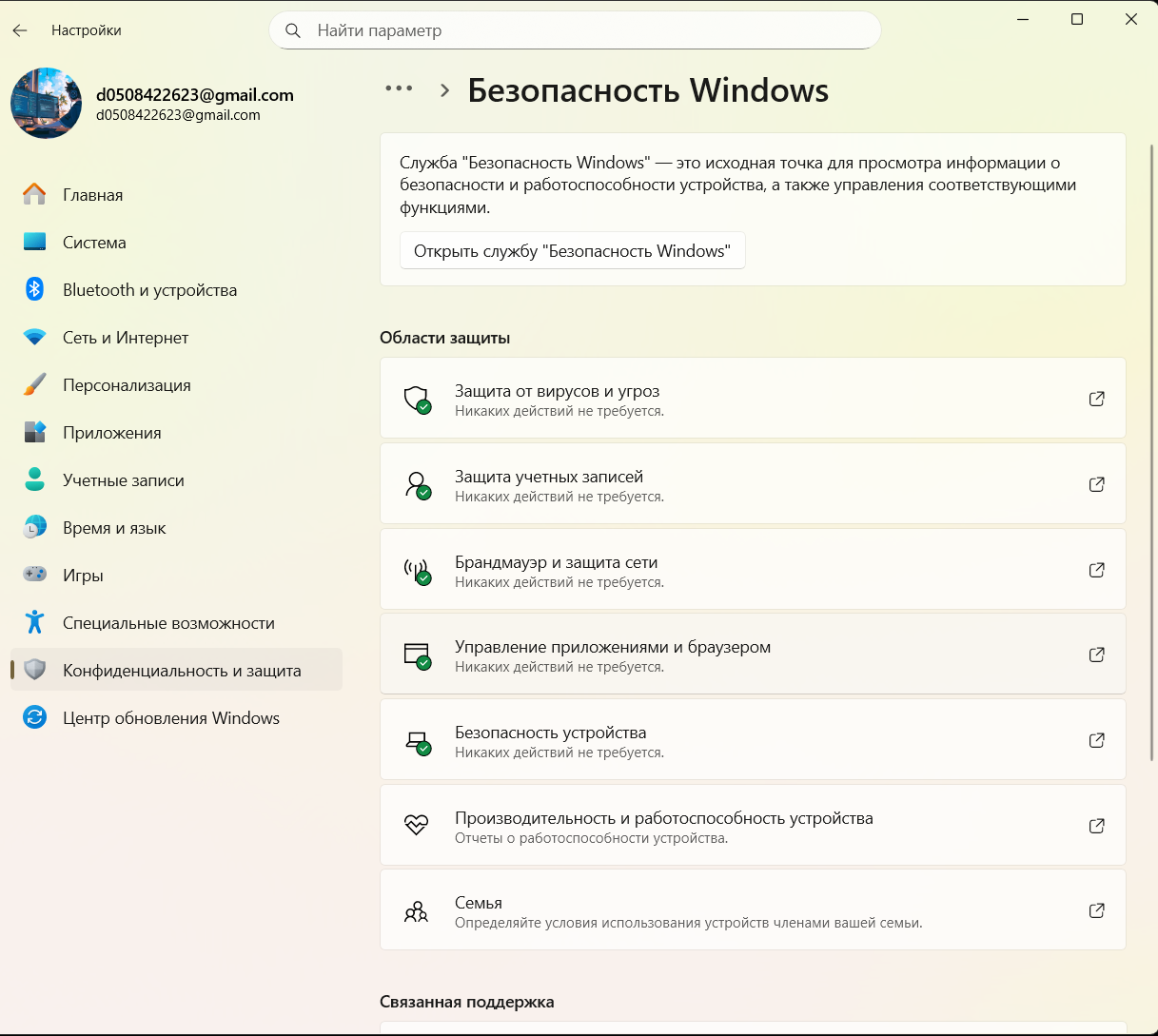Click the Игры gamepad icon

tap(34, 575)
